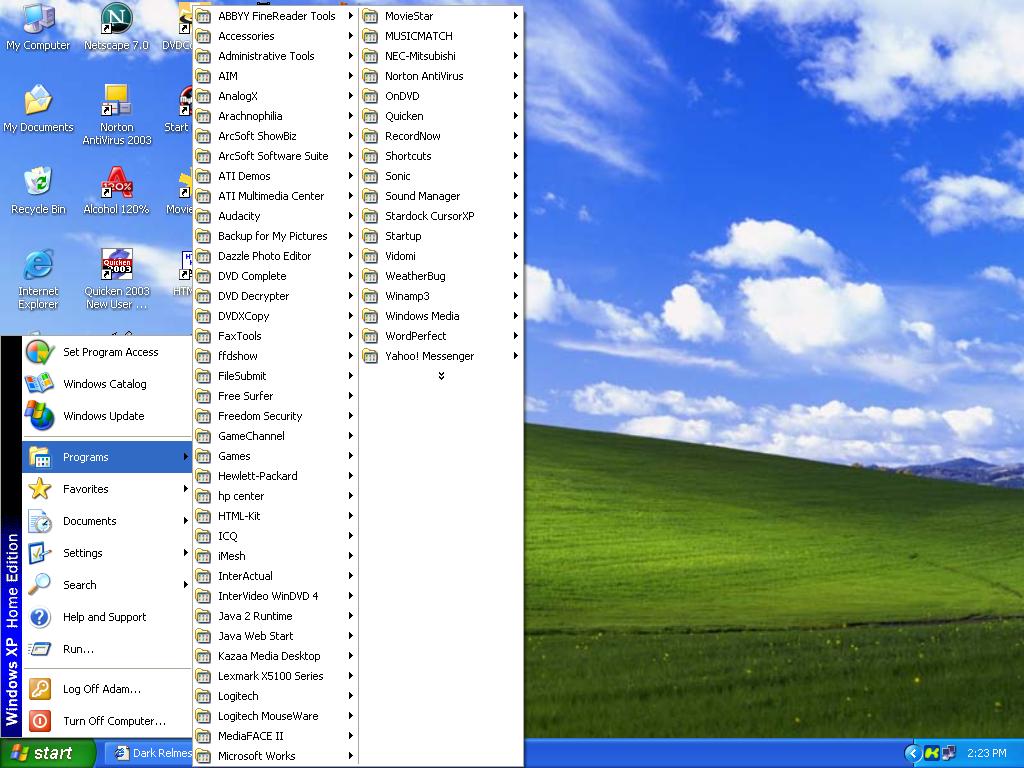Click the system tray network computers icon

click(x=948, y=753)
